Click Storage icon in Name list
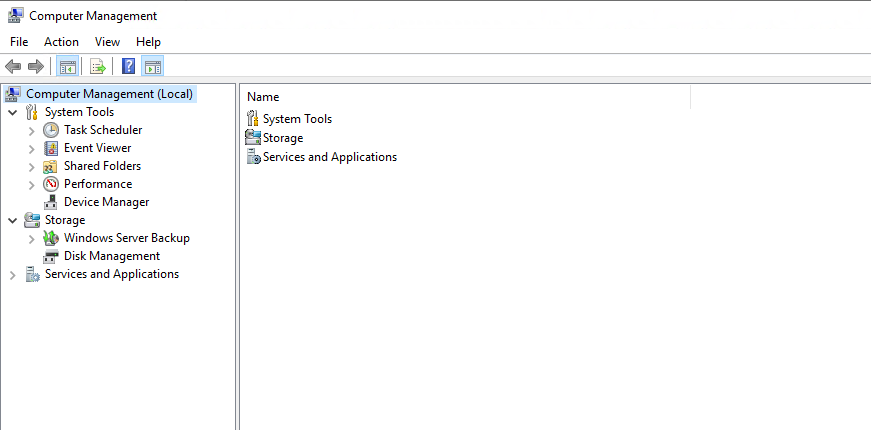871x430 pixels. click(253, 137)
